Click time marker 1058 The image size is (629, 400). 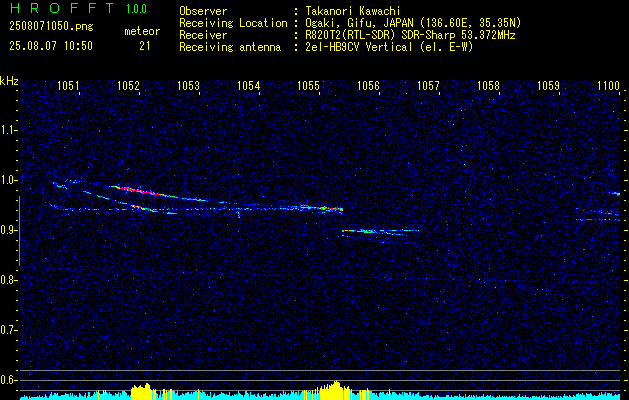click(489, 85)
